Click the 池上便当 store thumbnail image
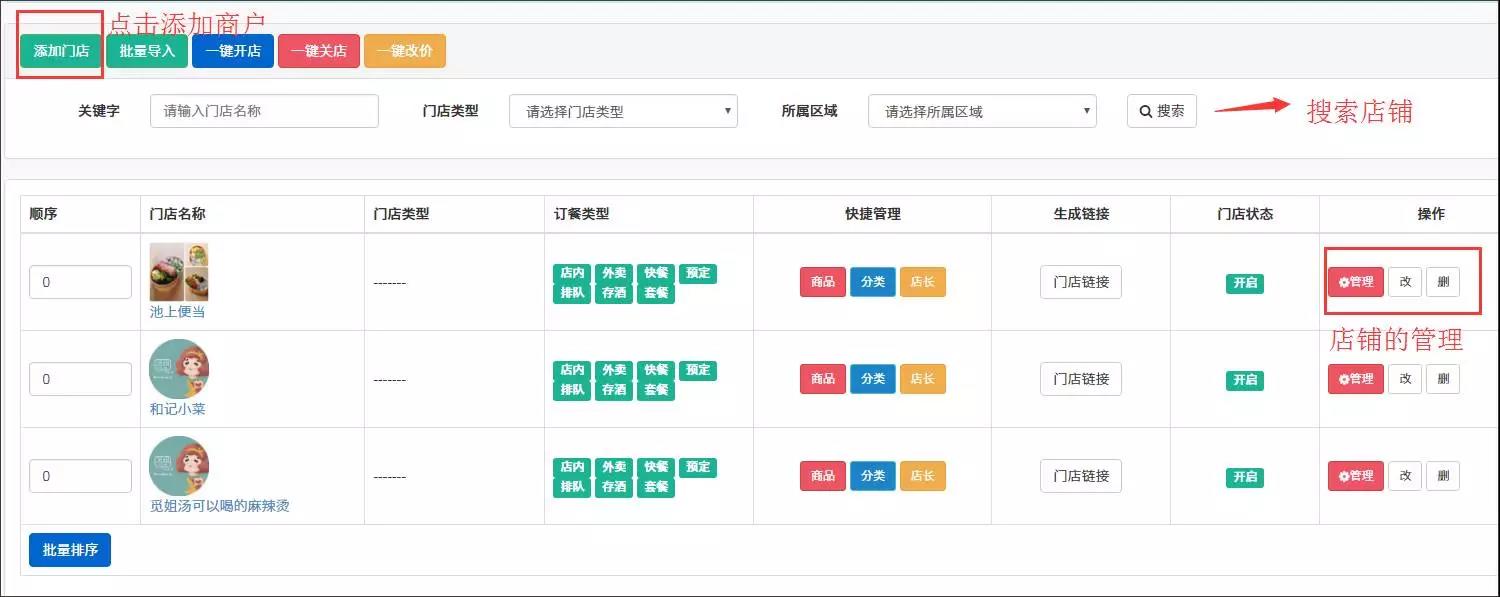 (x=179, y=272)
